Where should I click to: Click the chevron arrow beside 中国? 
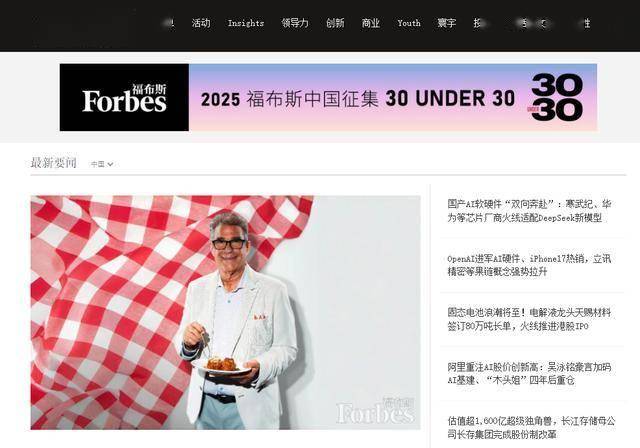(x=110, y=164)
